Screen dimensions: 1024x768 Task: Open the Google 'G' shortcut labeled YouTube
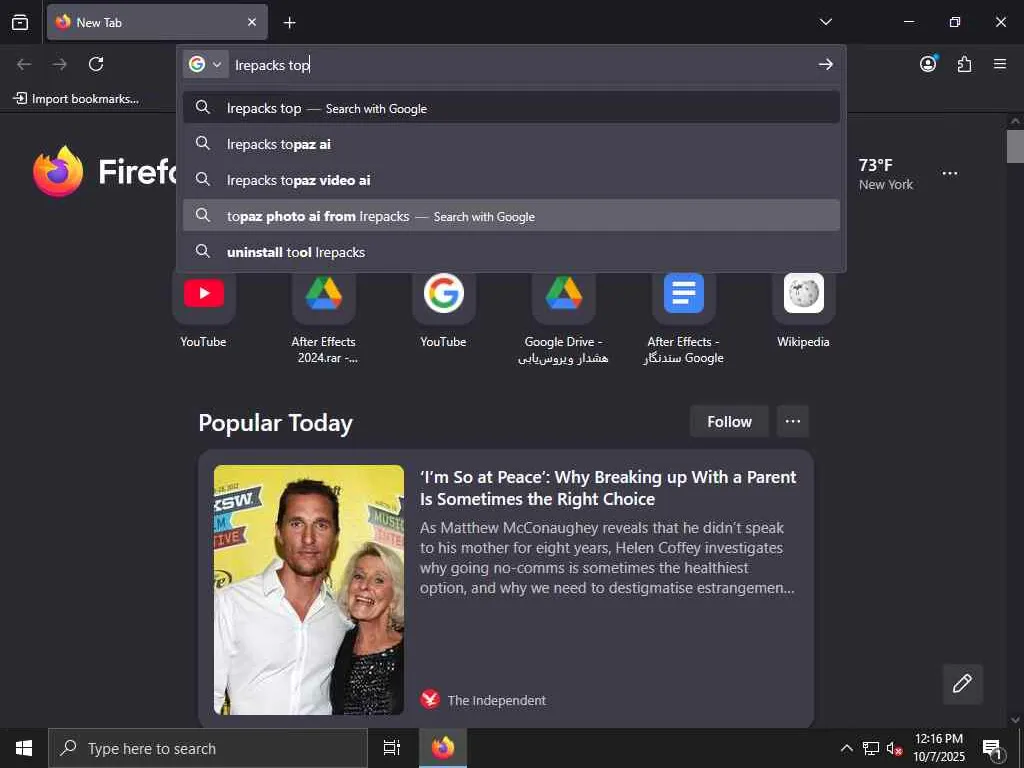[x=443, y=310]
